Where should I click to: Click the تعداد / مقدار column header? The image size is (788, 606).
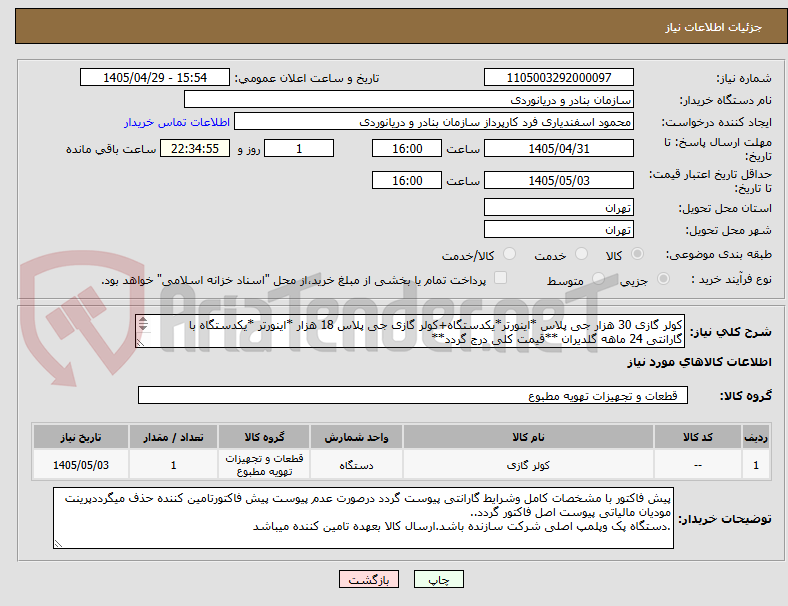[x=173, y=437]
